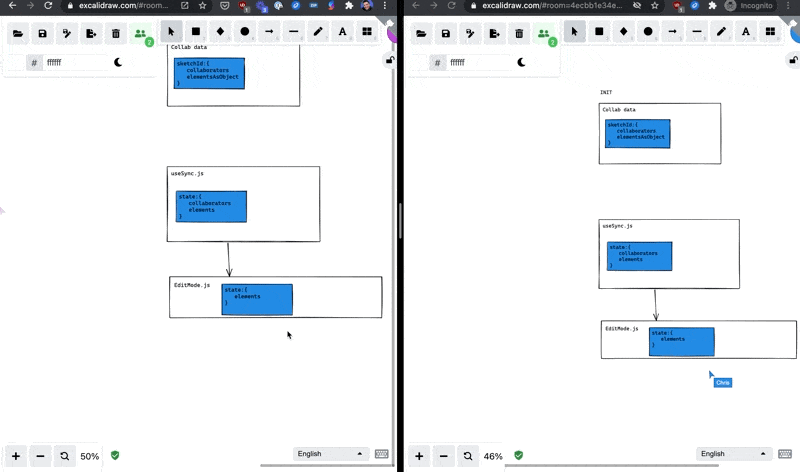Background color hex field in left window

[75, 62]
